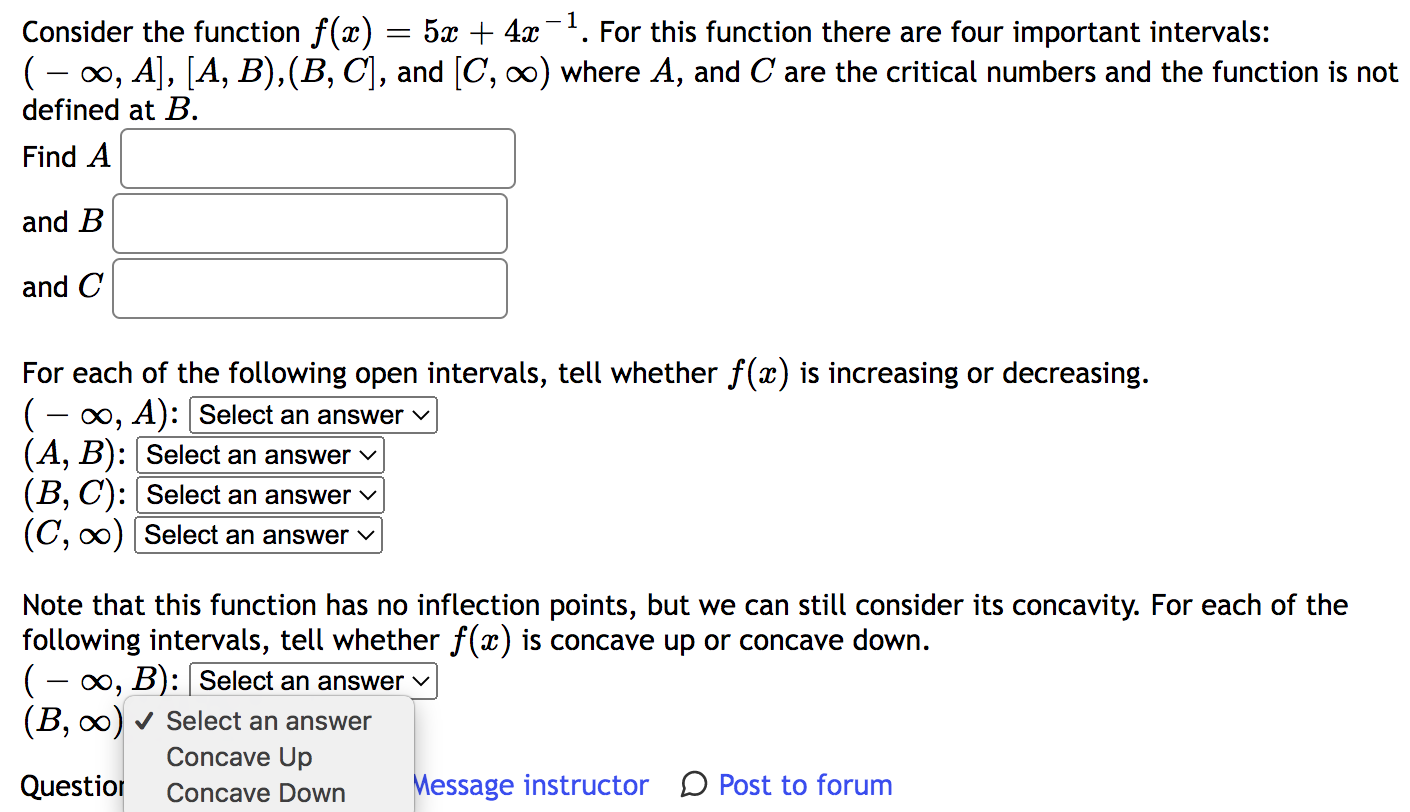Click the checkmark beside Select an answer

click(x=144, y=721)
